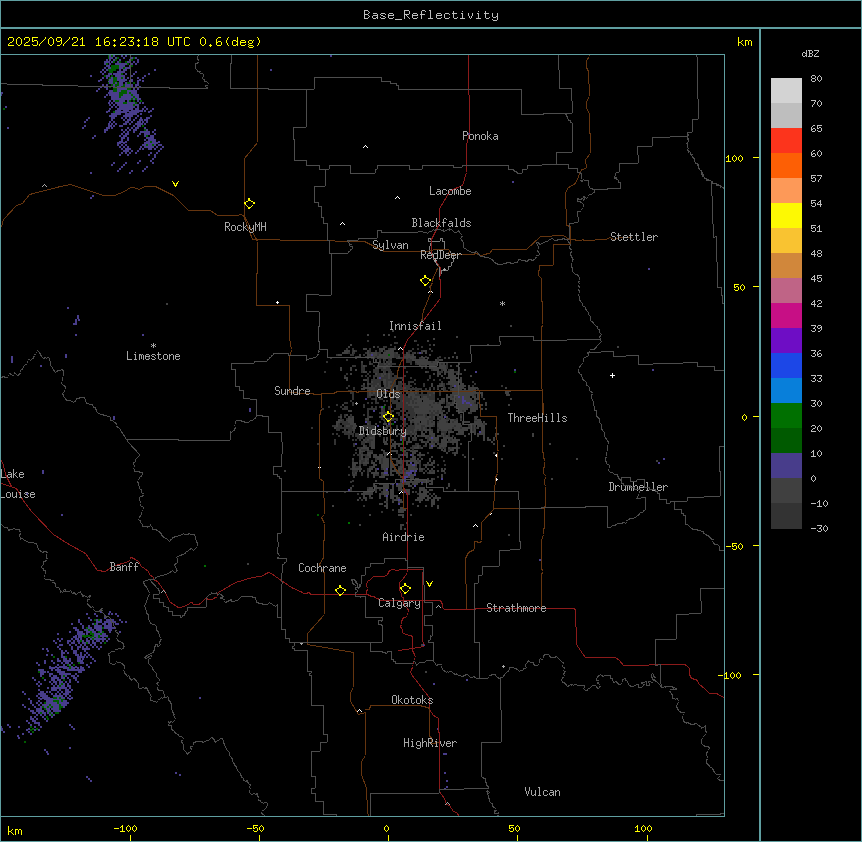Click the Base_Reflectivity title at the top

[x=430, y=15]
